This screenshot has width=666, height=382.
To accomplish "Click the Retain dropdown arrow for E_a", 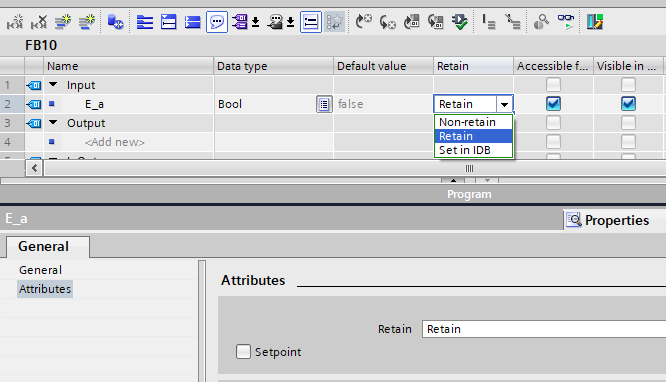I will (504, 104).
